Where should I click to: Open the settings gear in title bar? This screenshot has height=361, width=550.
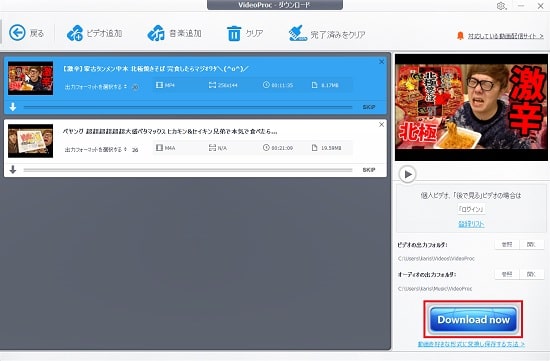click(x=501, y=6)
